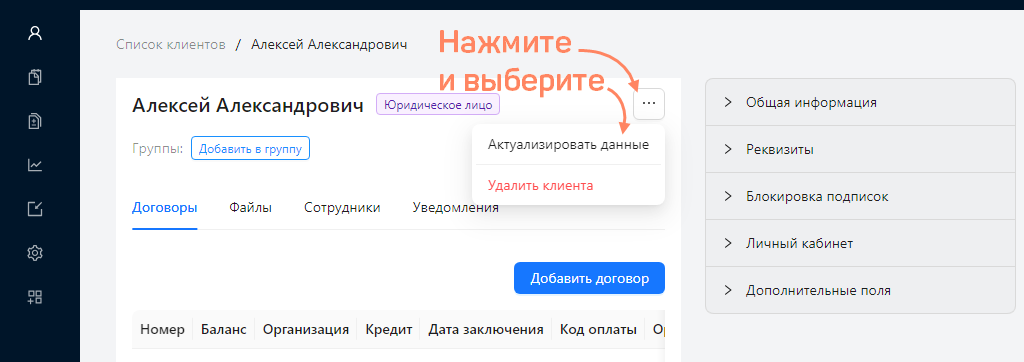
Task: Click the Организация column header
Action: coord(306,330)
